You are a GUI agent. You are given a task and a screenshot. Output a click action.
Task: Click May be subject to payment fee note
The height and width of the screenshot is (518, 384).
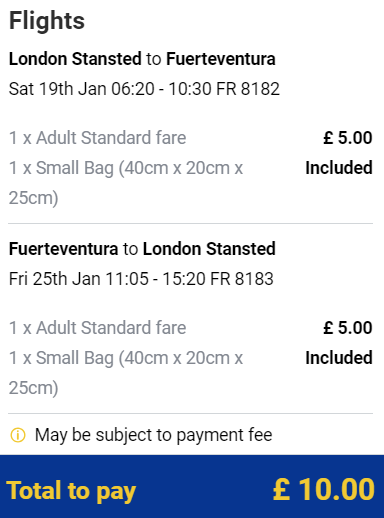(x=154, y=435)
